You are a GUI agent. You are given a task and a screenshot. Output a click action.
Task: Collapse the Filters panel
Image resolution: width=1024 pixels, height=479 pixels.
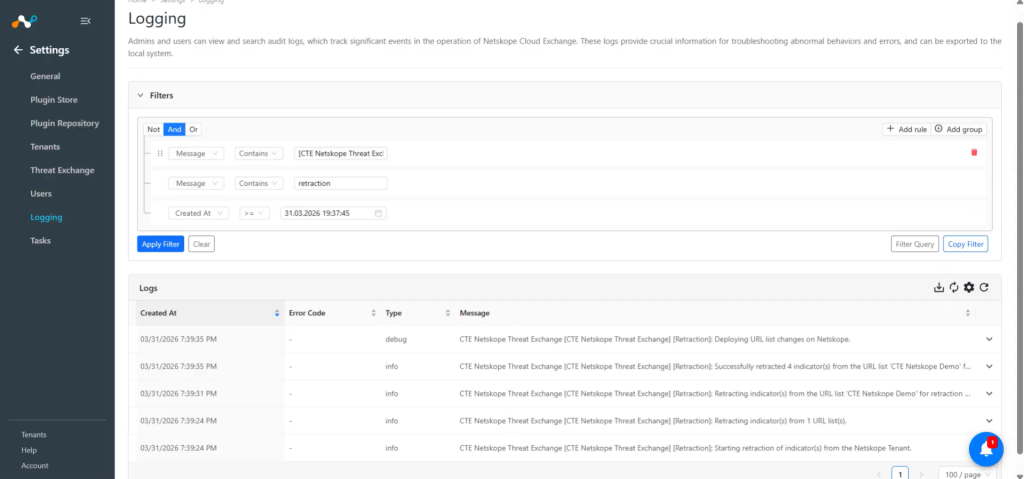pos(140,95)
